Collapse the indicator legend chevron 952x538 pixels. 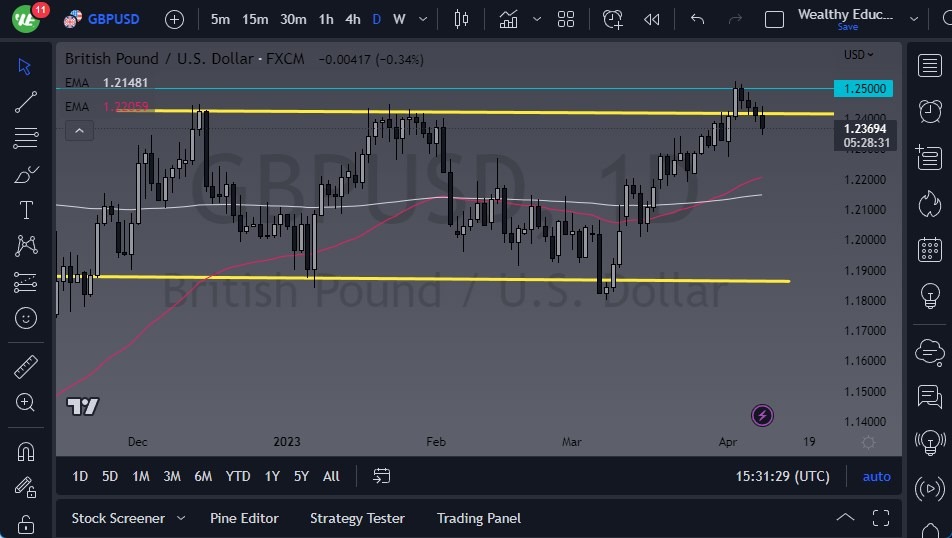point(78,130)
